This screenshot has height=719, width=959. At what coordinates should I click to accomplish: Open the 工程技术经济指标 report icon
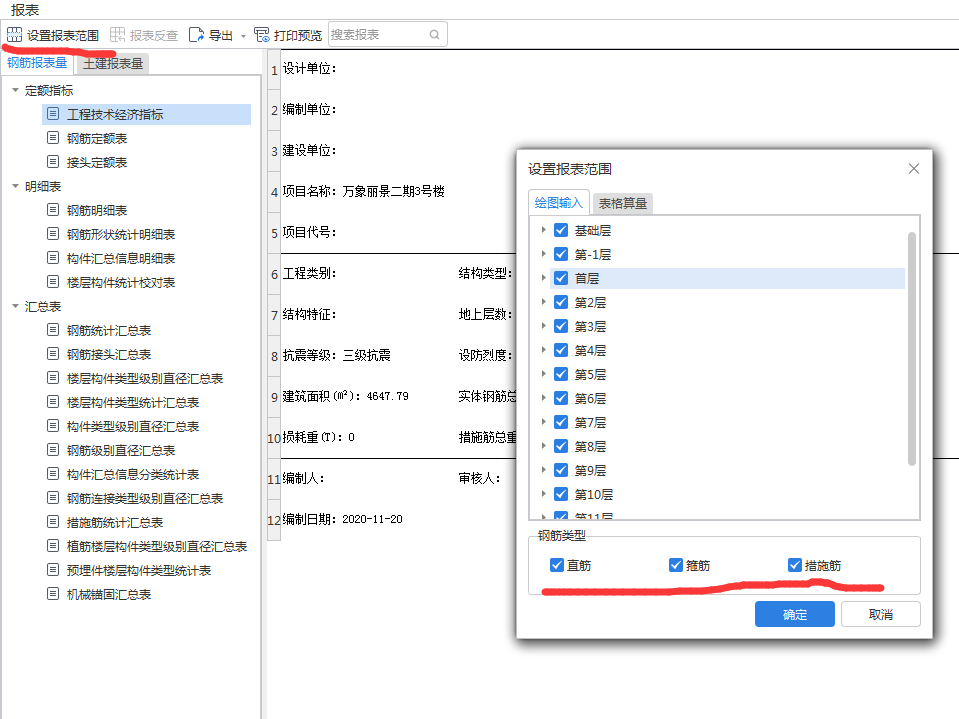click(x=53, y=114)
